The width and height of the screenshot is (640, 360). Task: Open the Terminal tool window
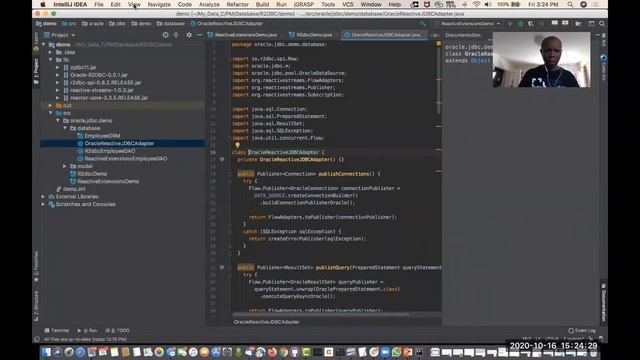pyautogui.click(x=57, y=330)
